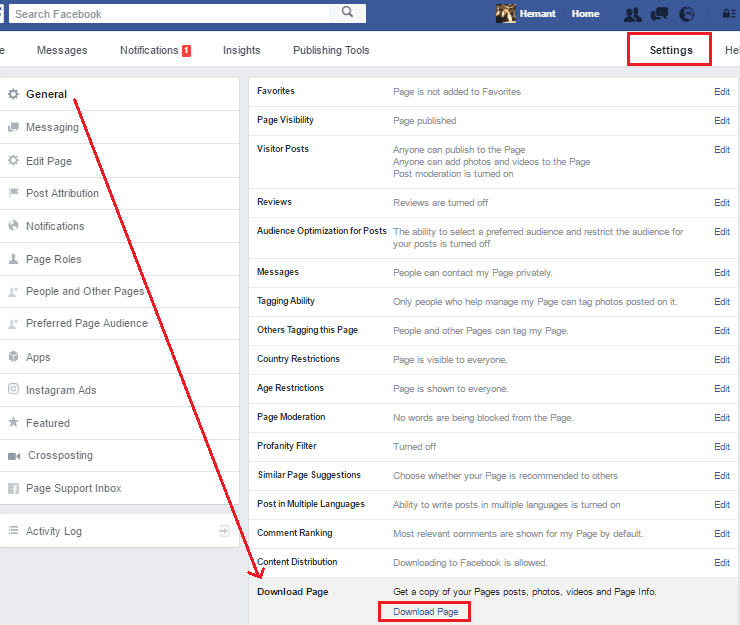Edit Audience Optimization for Posts

coord(722,231)
